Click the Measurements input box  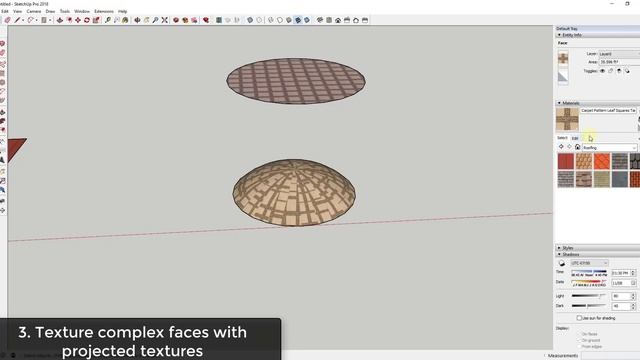pyautogui.click(x=610, y=356)
